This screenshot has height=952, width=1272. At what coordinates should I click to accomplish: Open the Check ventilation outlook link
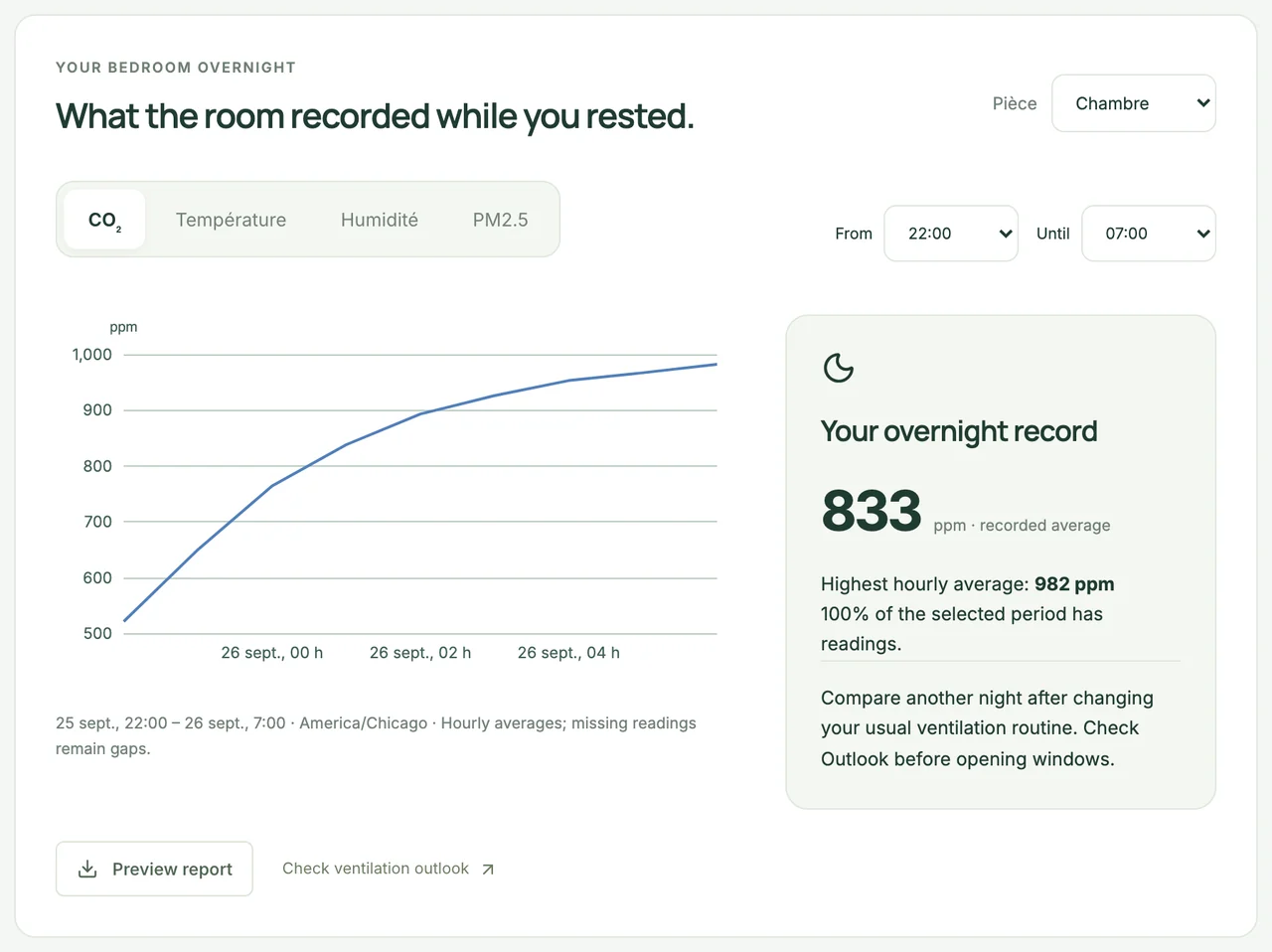pyautogui.click(x=388, y=869)
